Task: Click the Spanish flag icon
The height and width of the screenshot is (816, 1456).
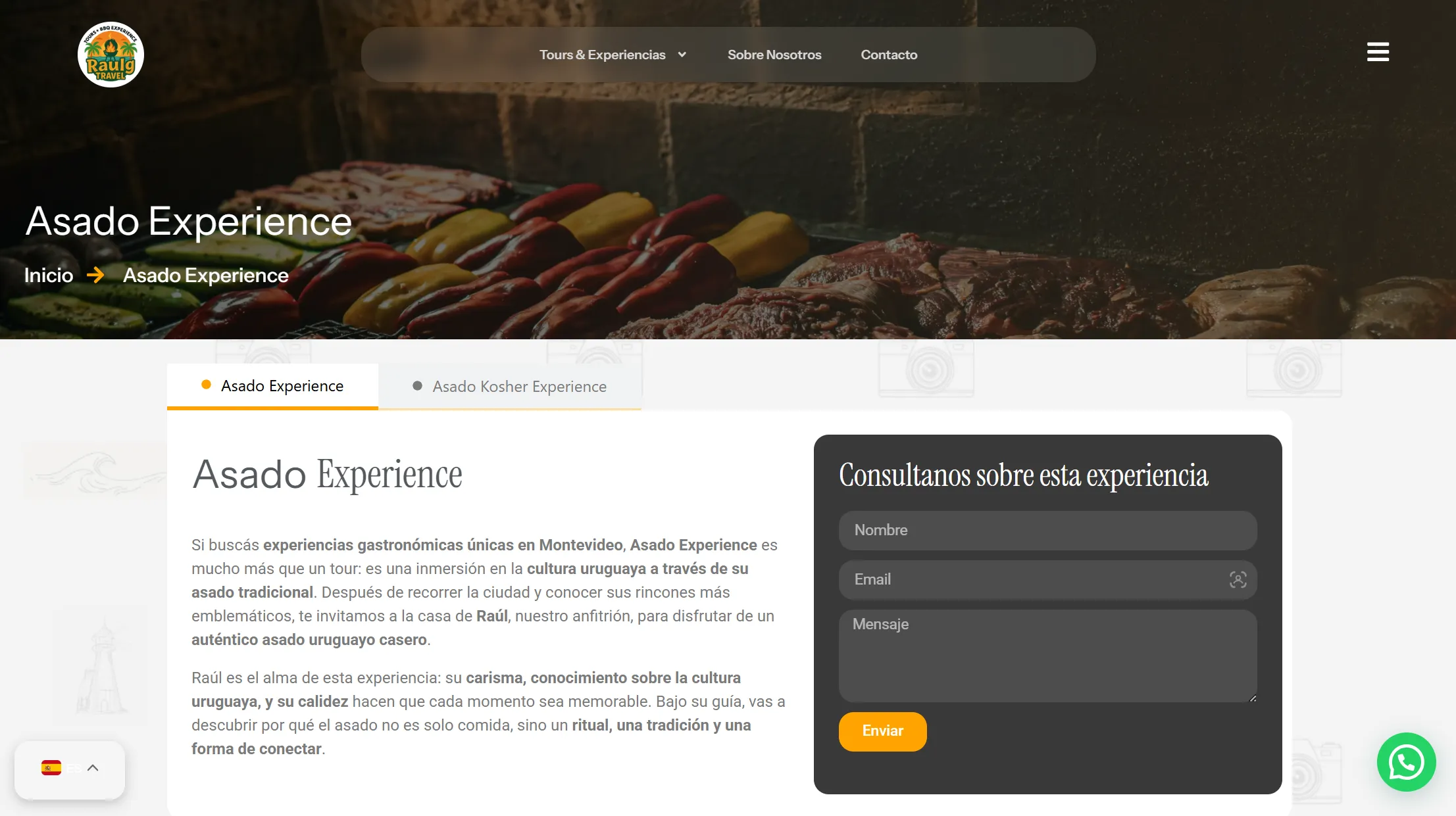Action: tap(51, 768)
